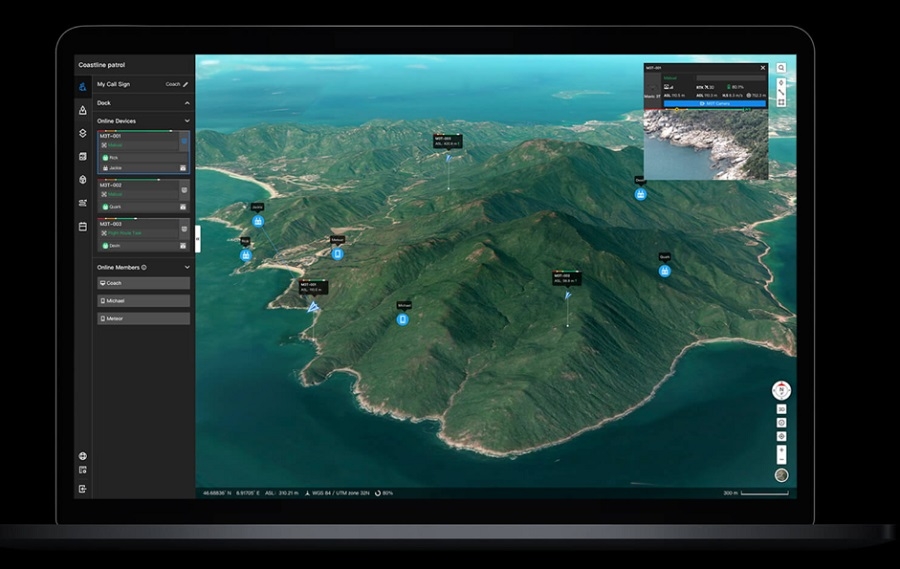Screen dimensions: 900x569
Task: Zoom out the map with minus
Action: pos(781,460)
